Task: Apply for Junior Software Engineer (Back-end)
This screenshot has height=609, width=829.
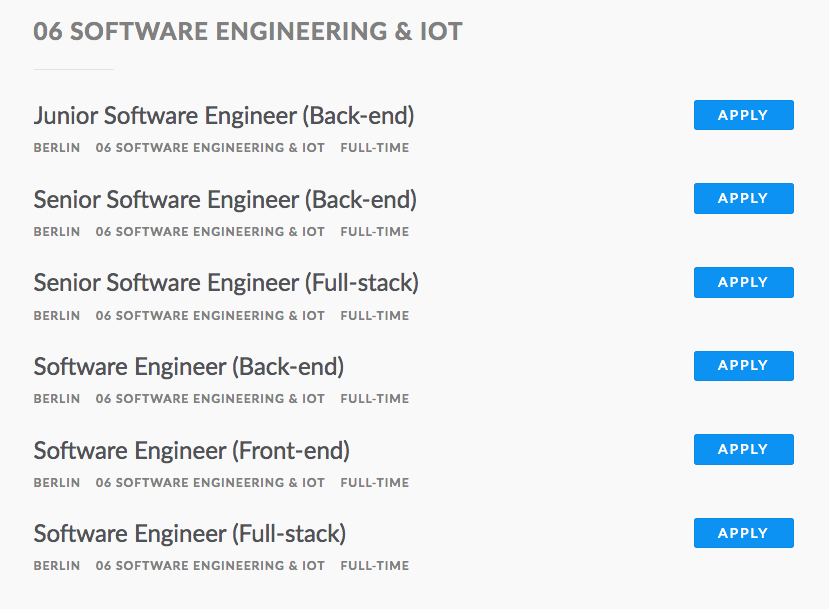Action: pyautogui.click(x=743, y=115)
